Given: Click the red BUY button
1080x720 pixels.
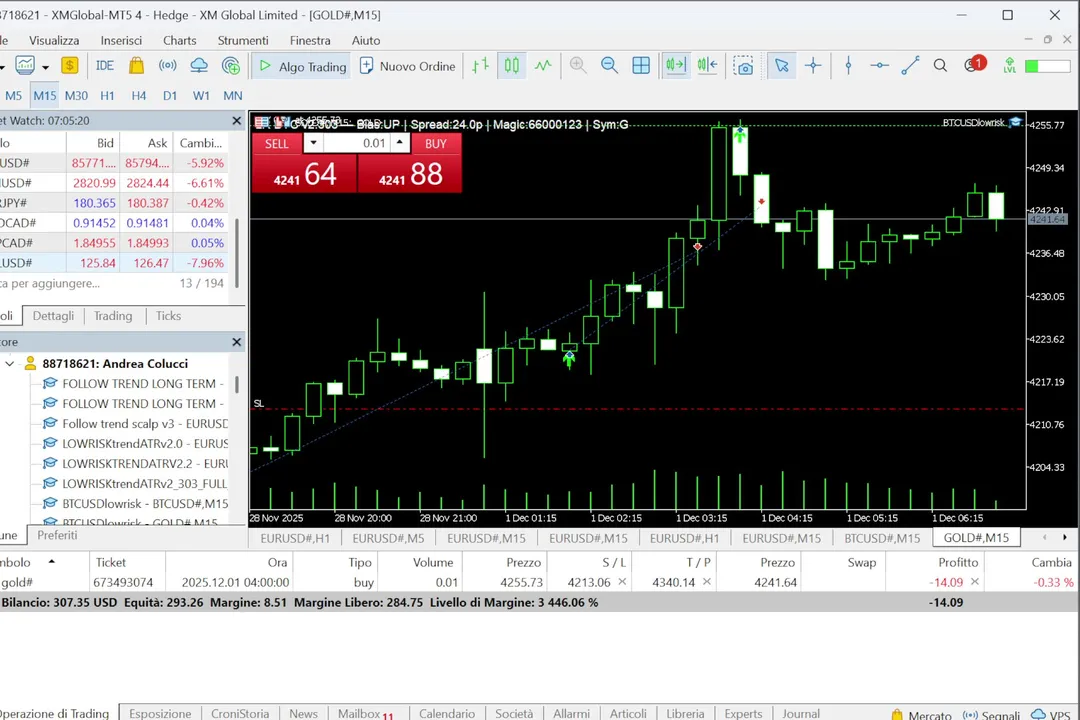Looking at the screenshot, I should [x=435, y=143].
